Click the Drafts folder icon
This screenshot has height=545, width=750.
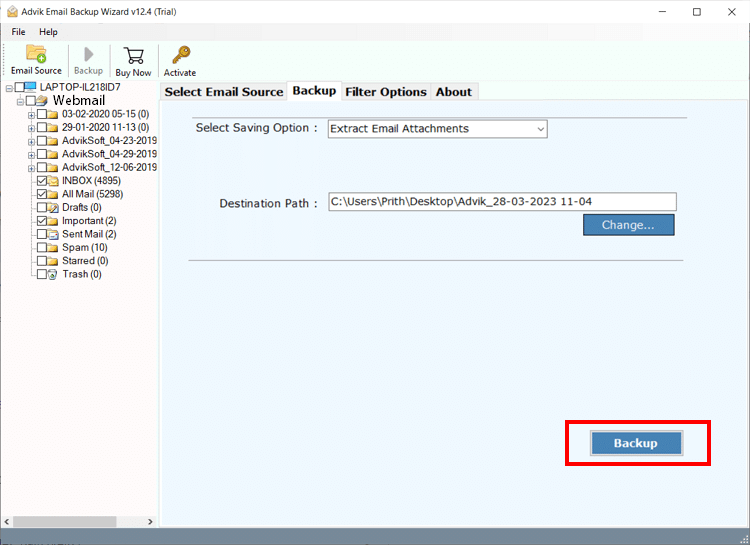pos(53,208)
